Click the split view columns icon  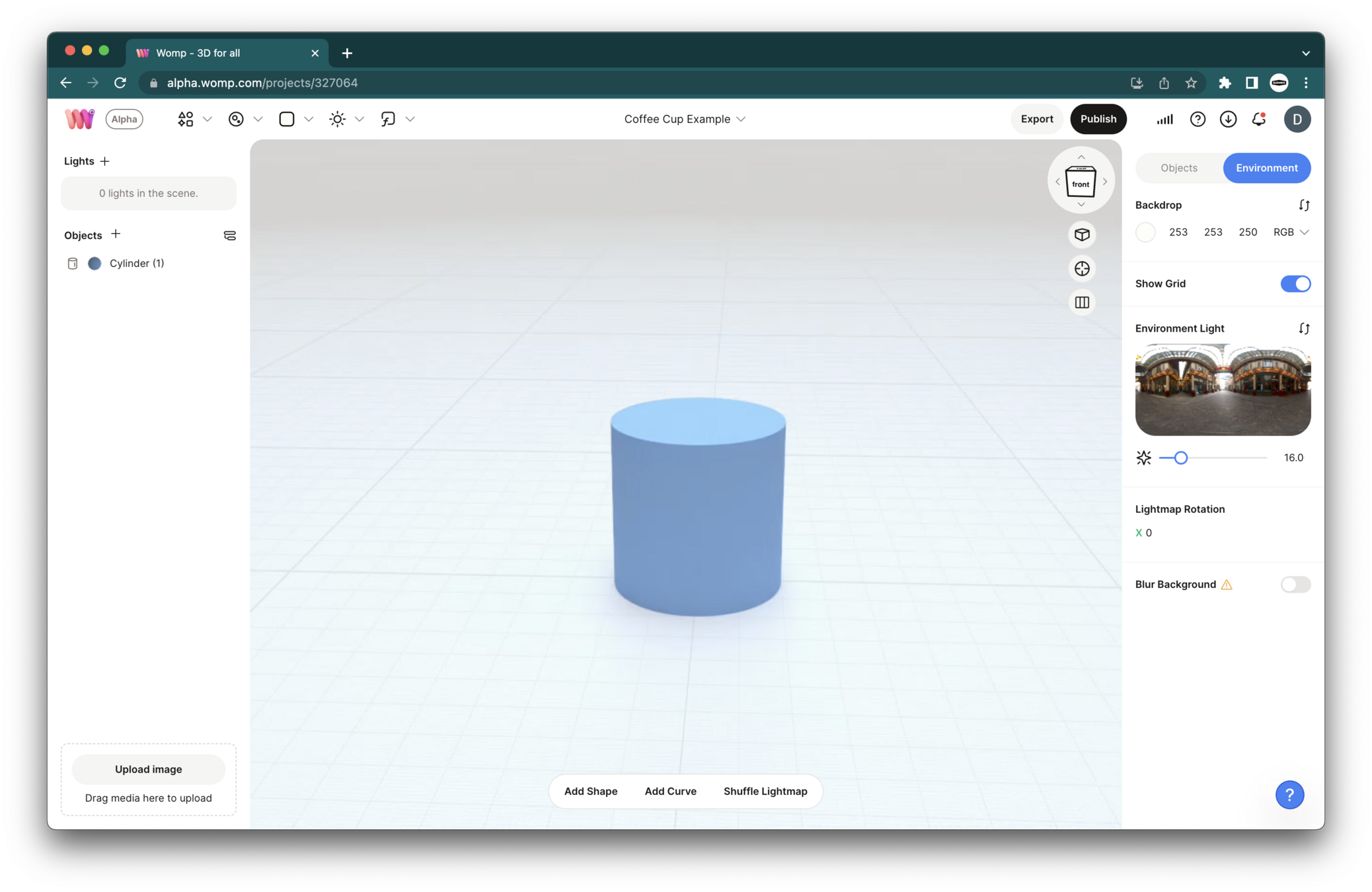click(x=1082, y=303)
